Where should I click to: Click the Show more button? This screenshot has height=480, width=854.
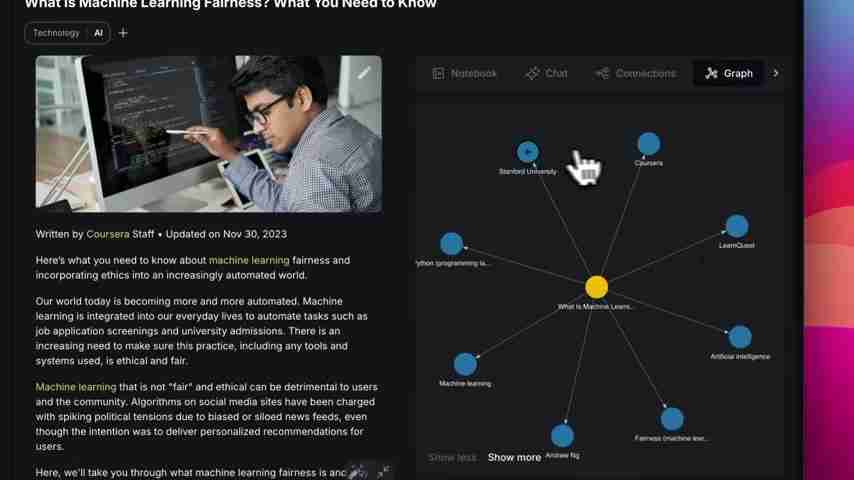pos(514,458)
